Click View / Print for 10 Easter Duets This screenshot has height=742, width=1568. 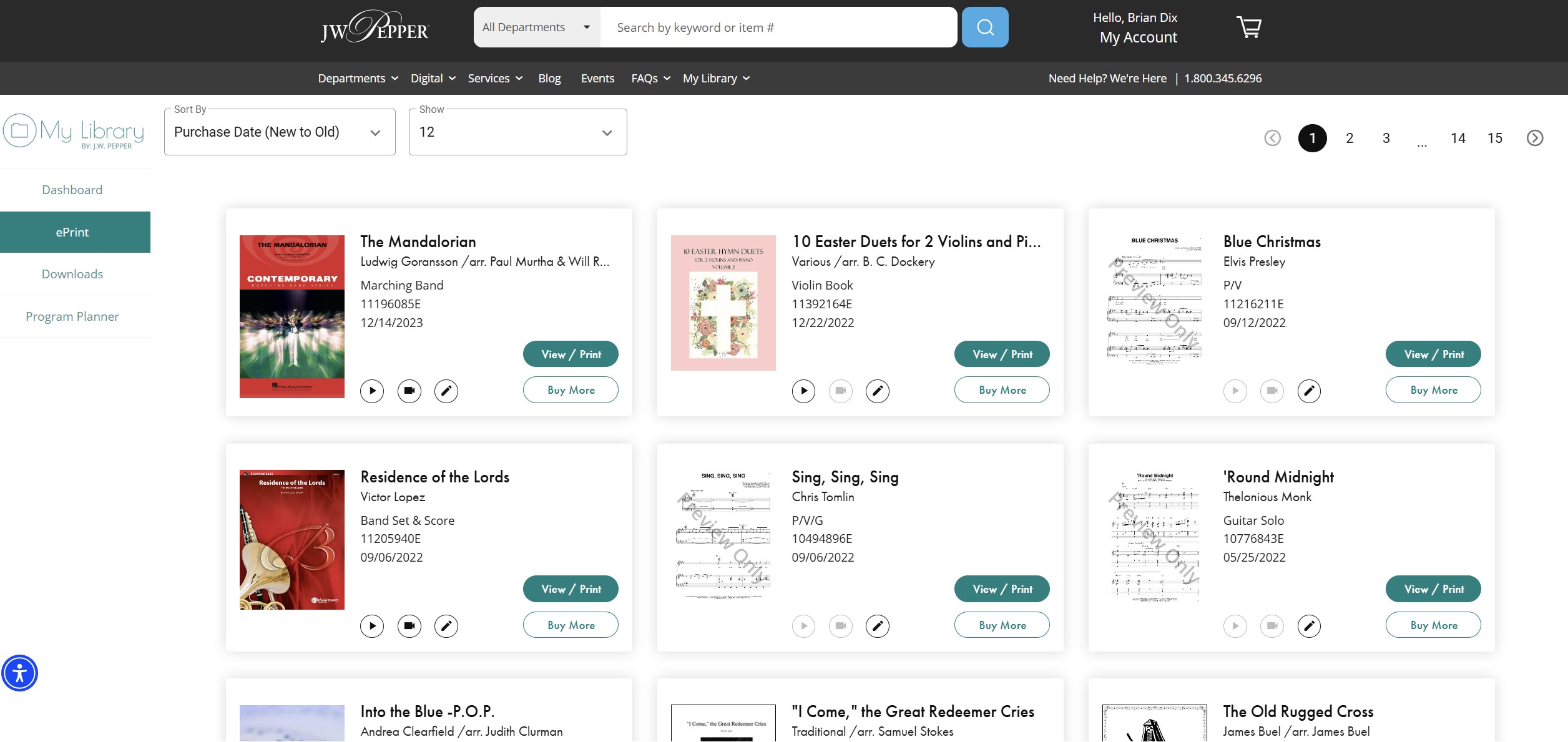[1002, 354]
